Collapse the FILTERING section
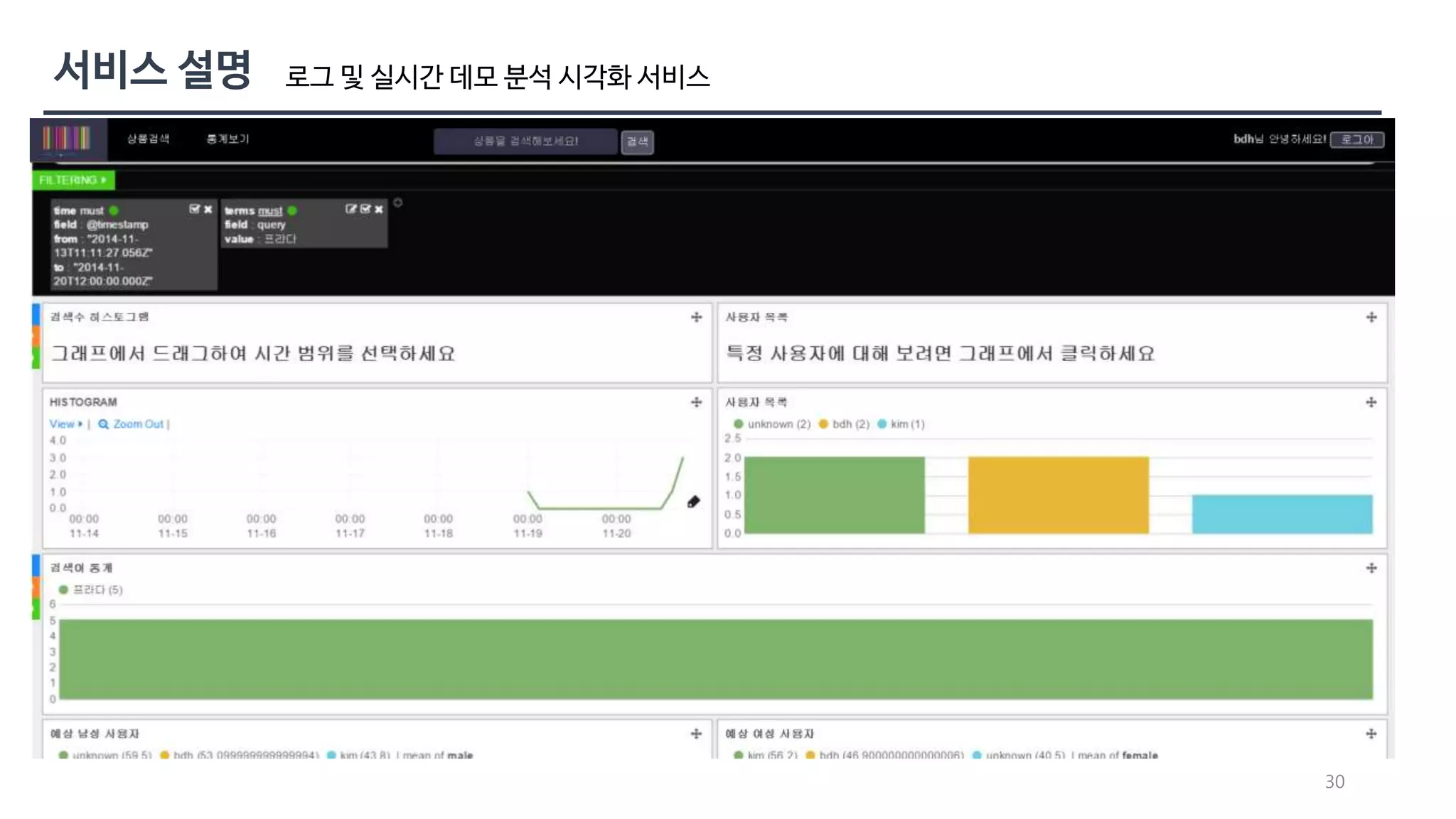Viewport: 1456px width, 819px height. pyautogui.click(x=73, y=180)
